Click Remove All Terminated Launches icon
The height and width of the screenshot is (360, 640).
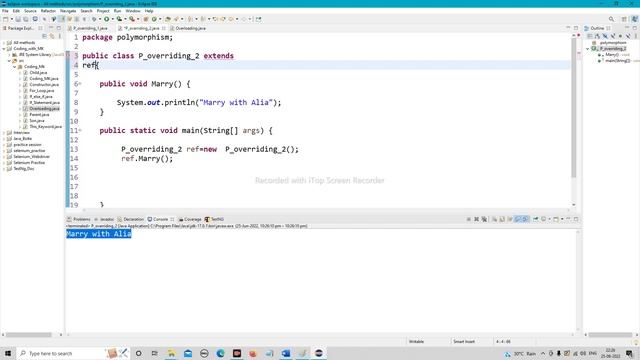click(484, 219)
